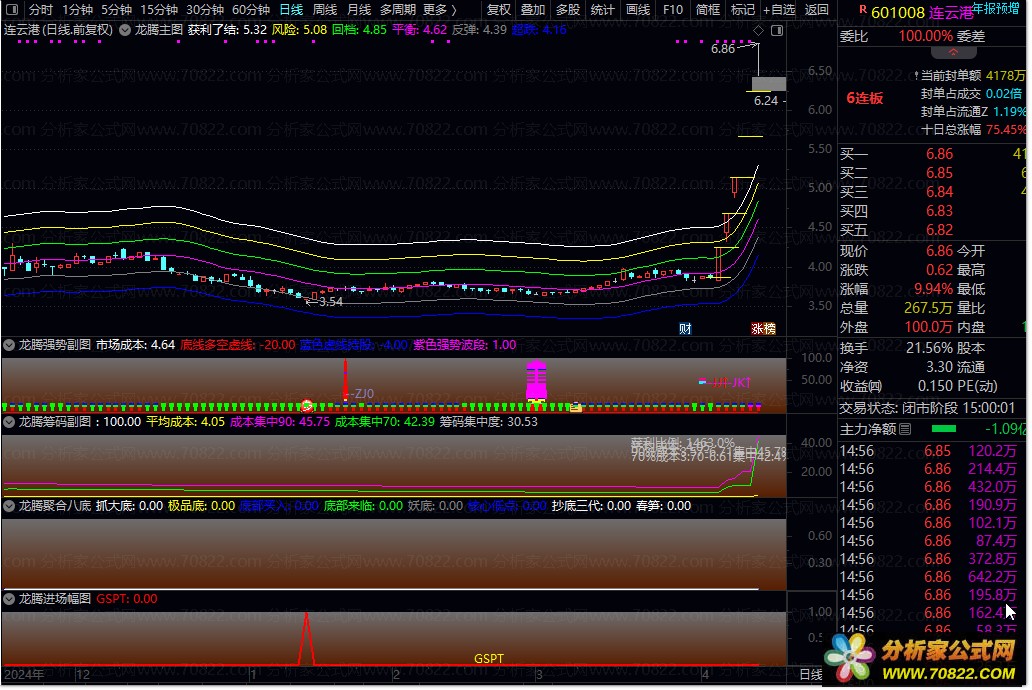Collapse the order book chevron handle

pos(953,52)
